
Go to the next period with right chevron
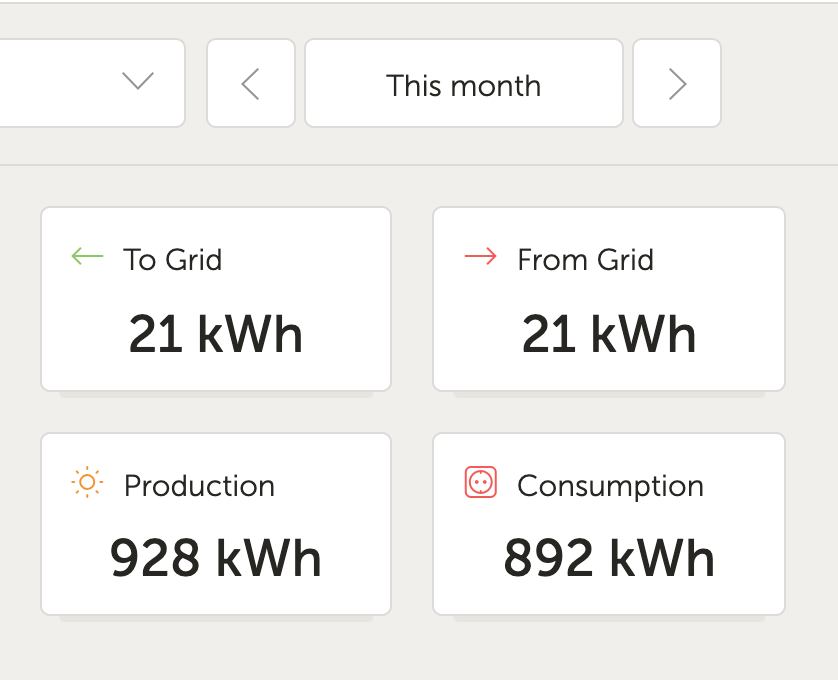pyautogui.click(x=677, y=83)
